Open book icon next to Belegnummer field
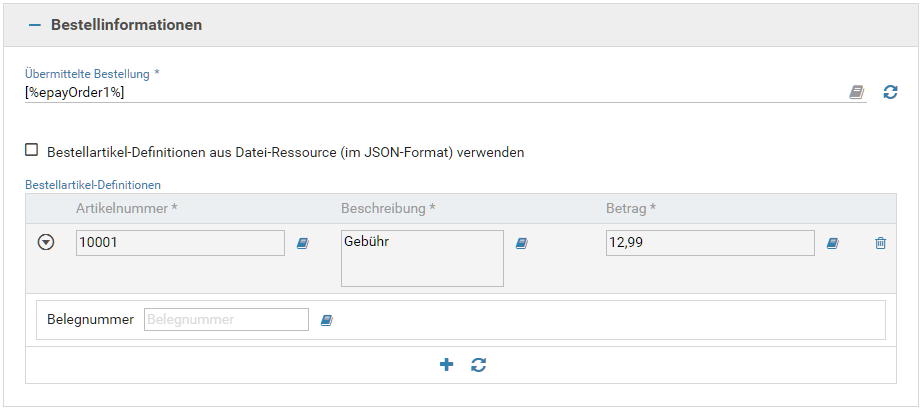 click(x=326, y=321)
